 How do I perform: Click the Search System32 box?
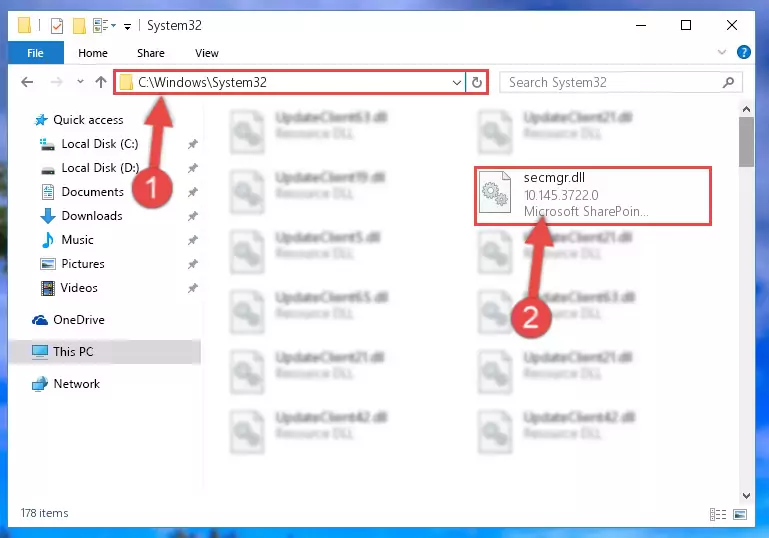(x=621, y=82)
